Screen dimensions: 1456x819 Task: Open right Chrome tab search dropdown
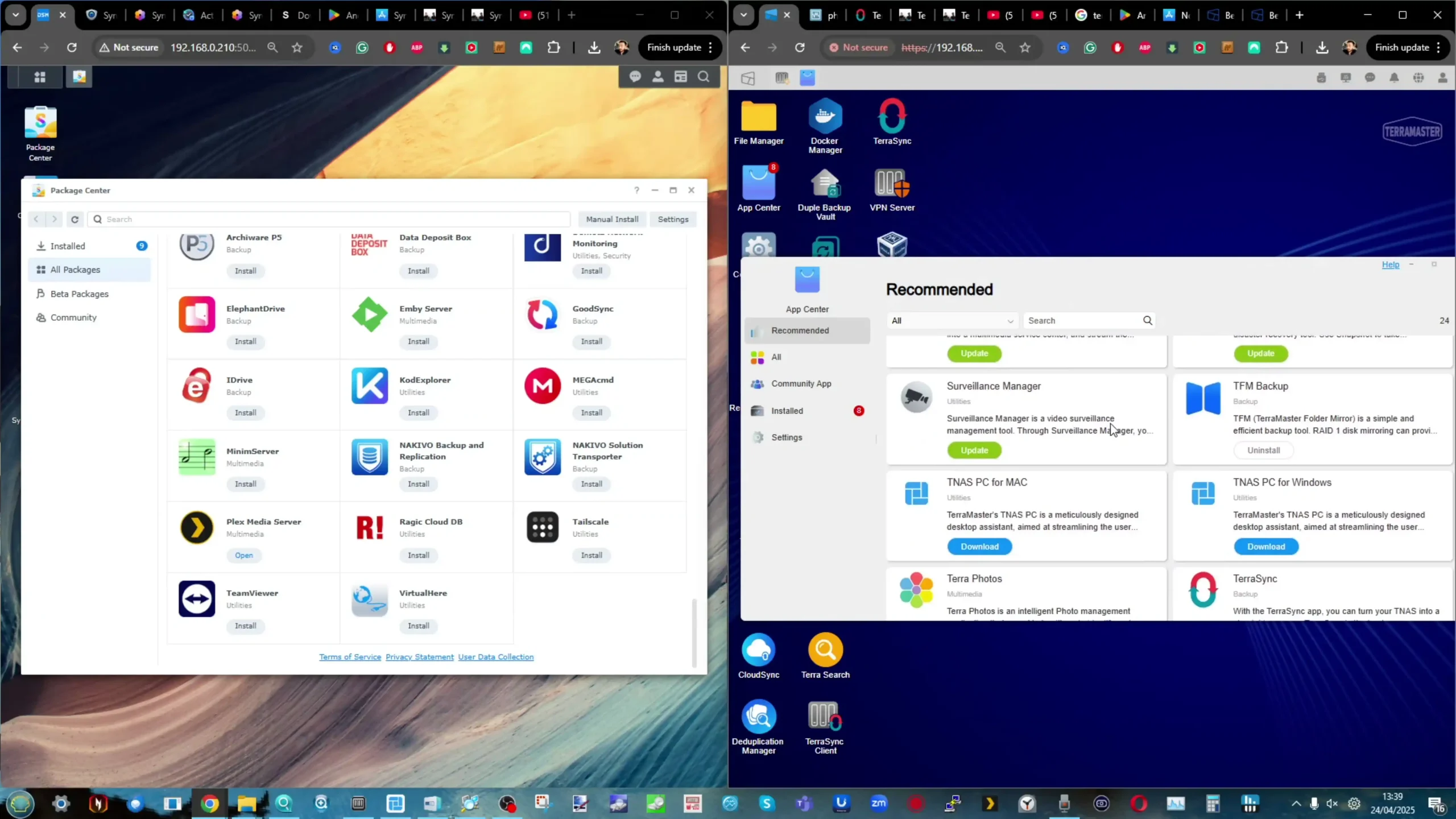click(743, 15)
